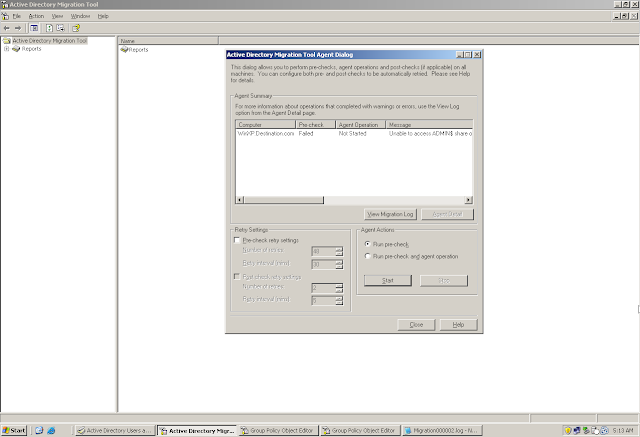This screenshot has width=640, height=437.
Task: Go forward with the toolbar Forward arrow
Action: (18, 28)
